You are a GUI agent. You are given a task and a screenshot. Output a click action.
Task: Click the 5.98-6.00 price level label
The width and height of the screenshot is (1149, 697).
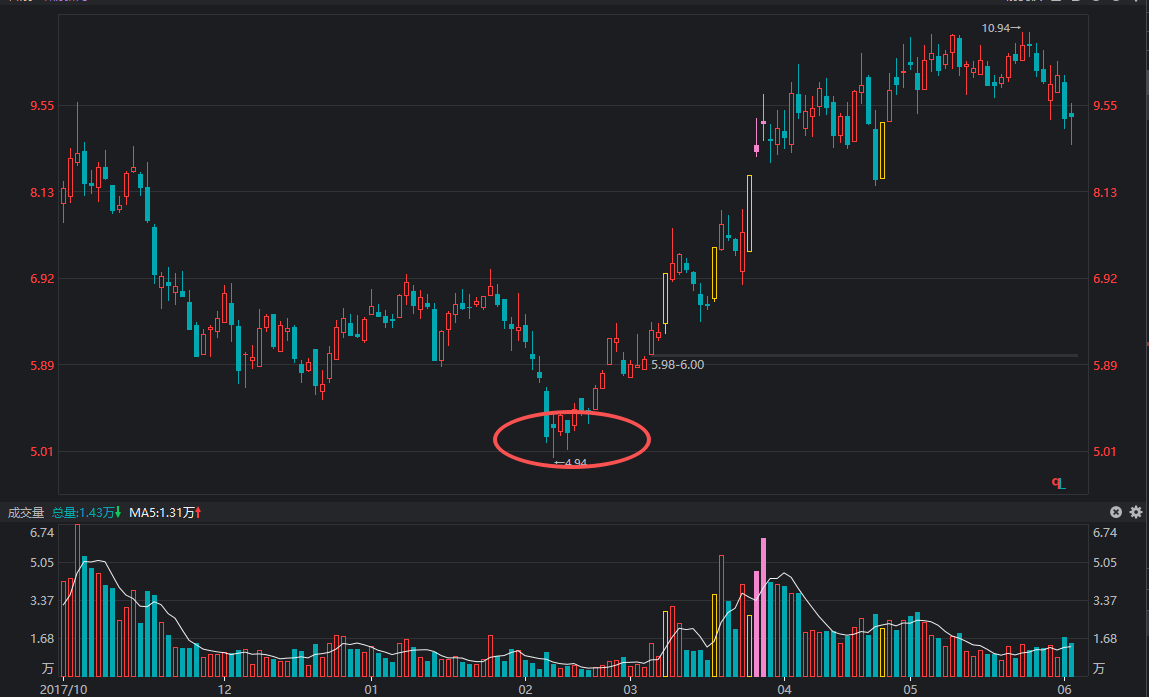(x=677, y=366)
